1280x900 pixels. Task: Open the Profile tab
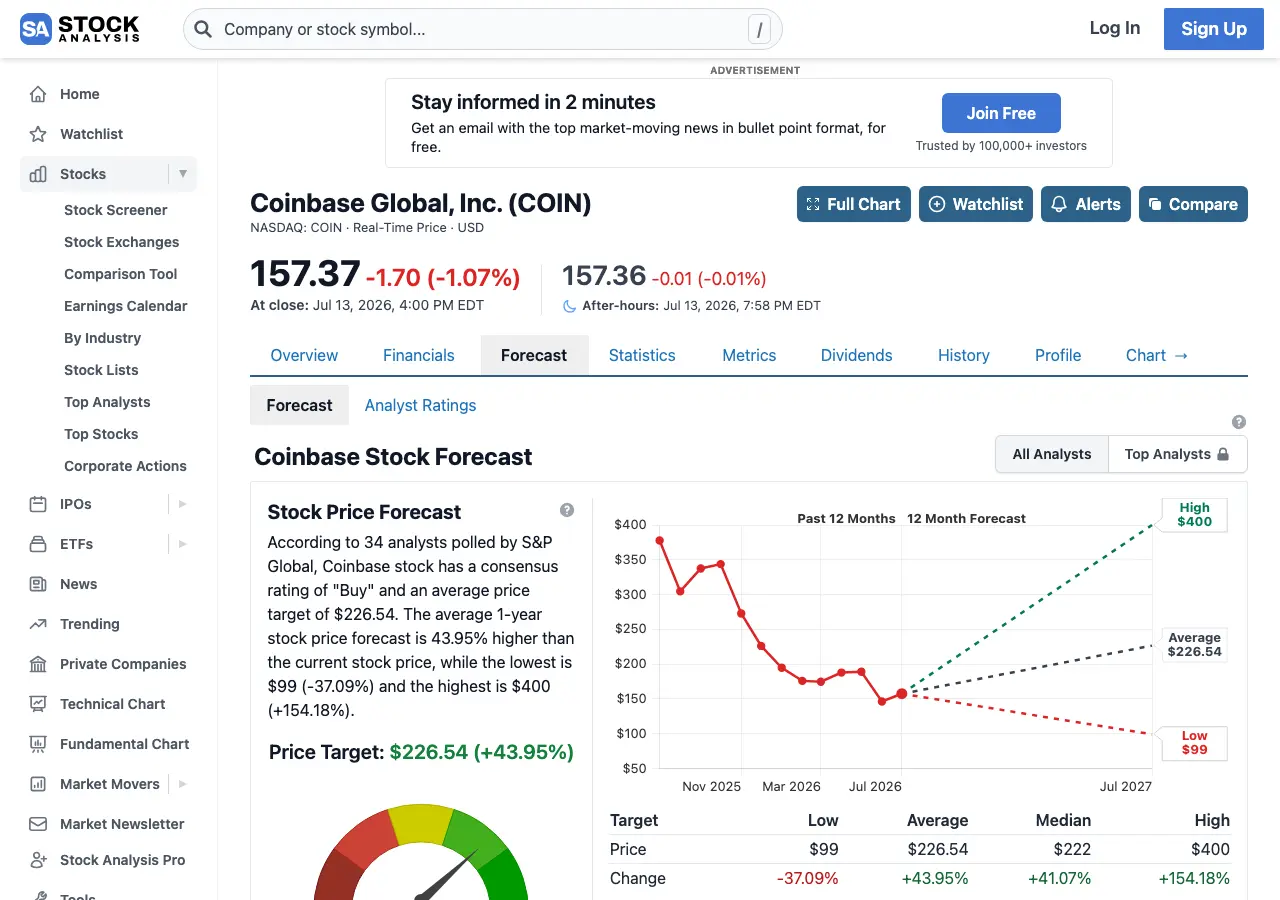coord(1058,355)
